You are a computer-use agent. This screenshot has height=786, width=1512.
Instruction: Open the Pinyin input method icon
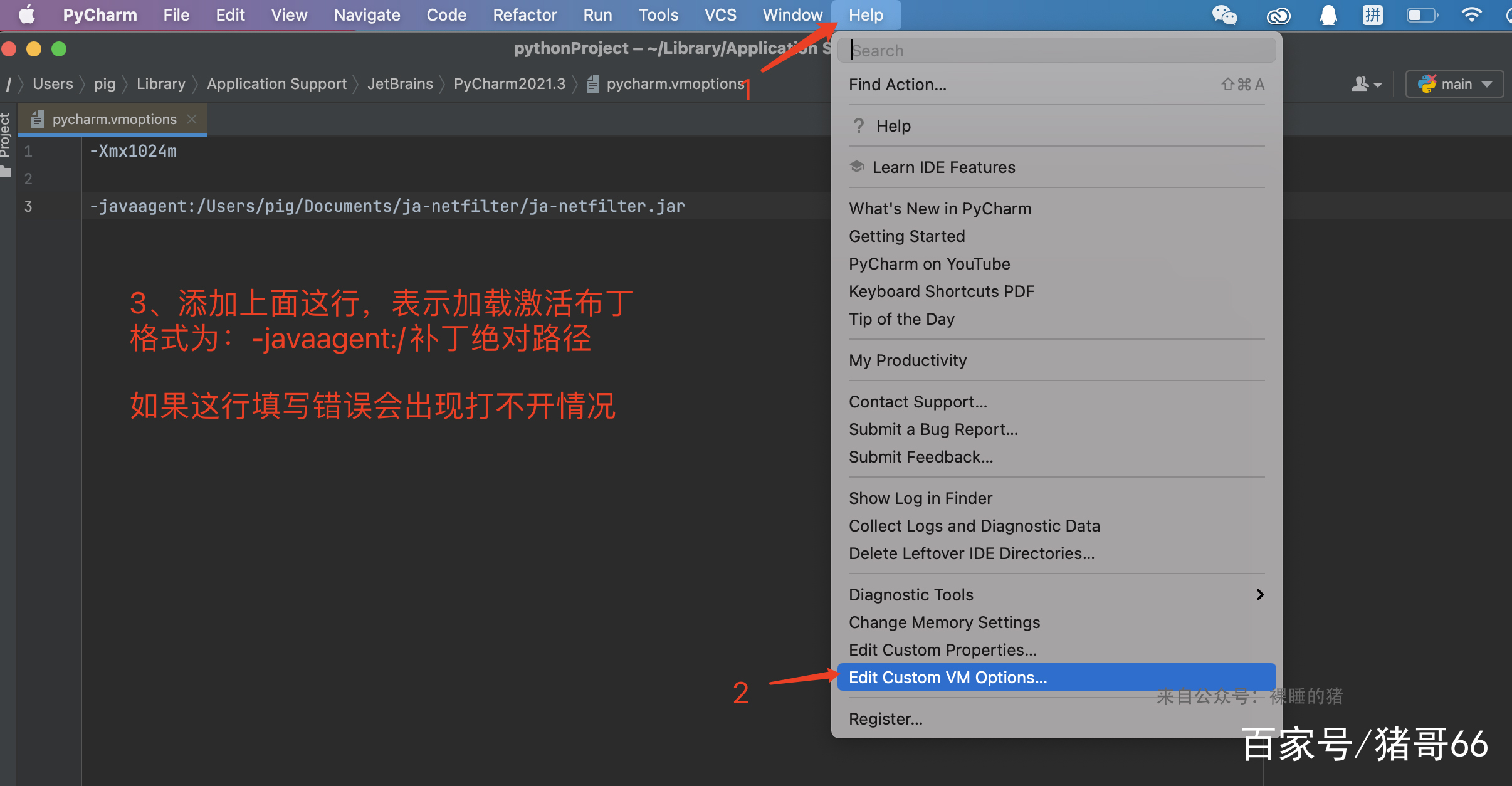point(1373,14)
